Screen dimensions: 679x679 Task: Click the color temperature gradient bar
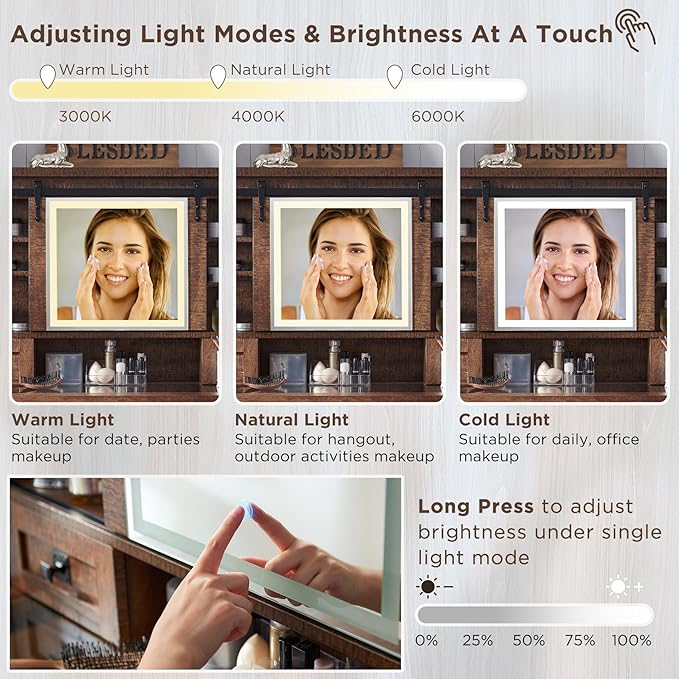[268, 90]
